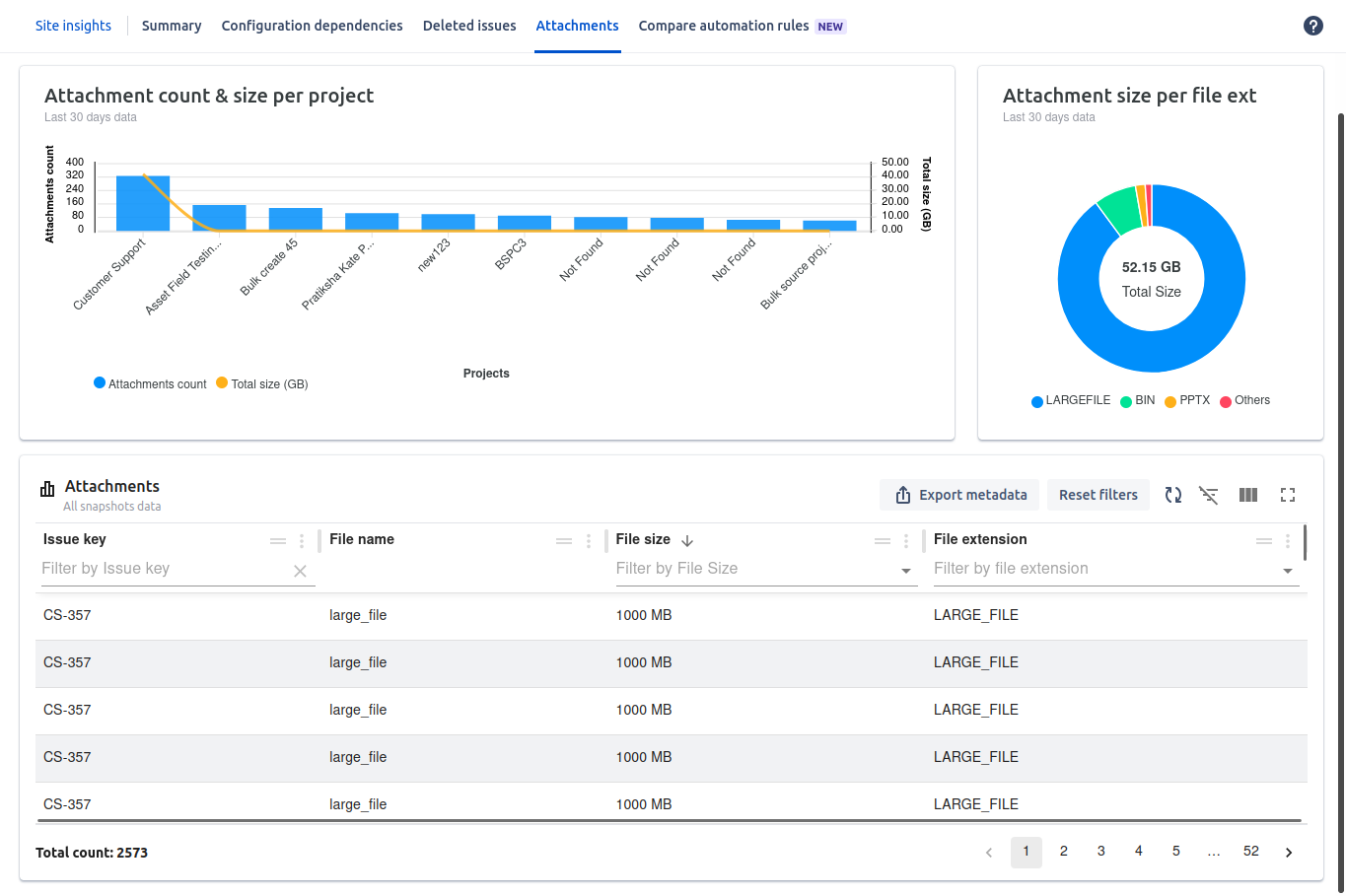Open the Site insights tab
Screen dimensions: 1346x896
73,26
